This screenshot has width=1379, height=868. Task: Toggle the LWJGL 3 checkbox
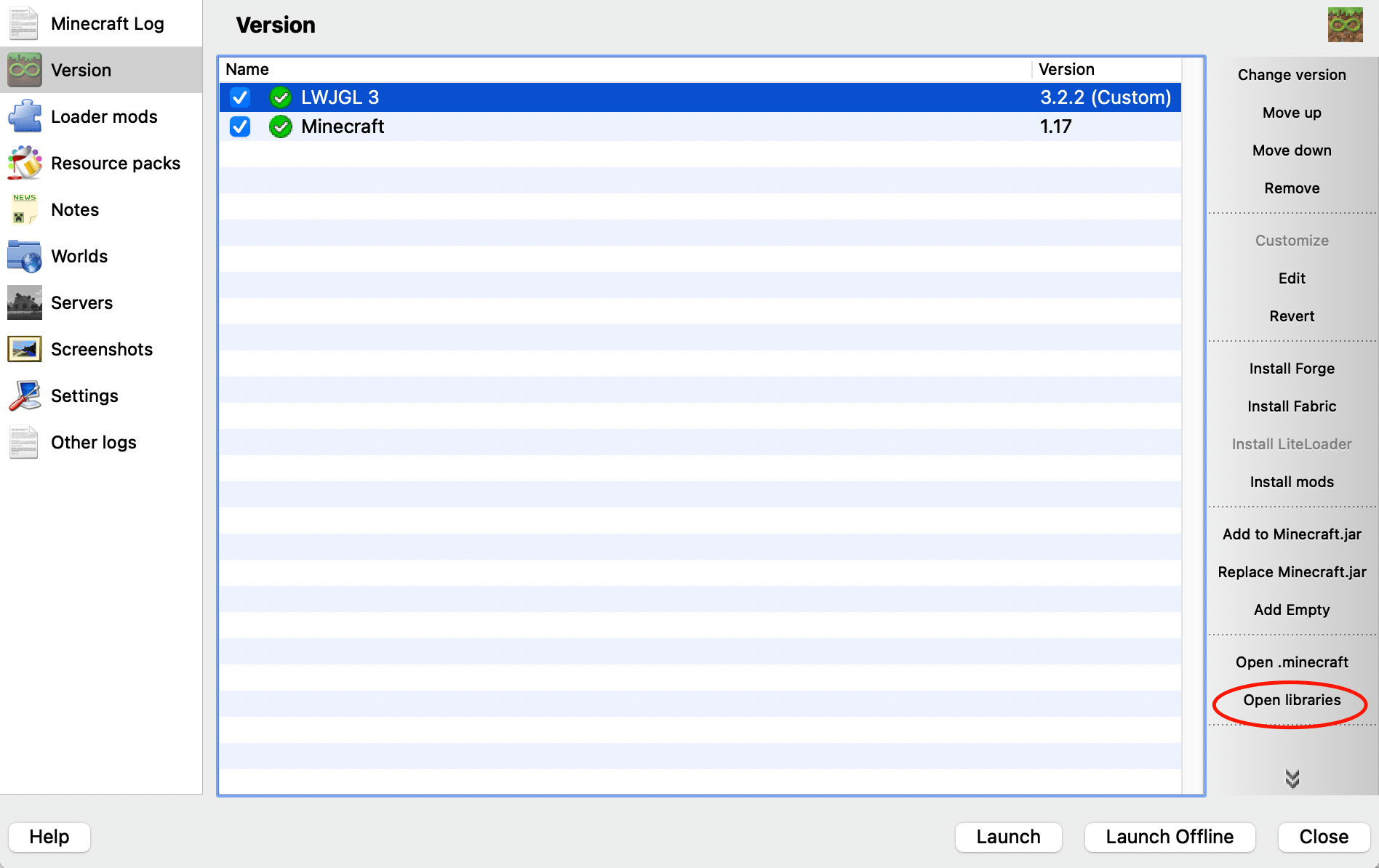coord(240,97)
